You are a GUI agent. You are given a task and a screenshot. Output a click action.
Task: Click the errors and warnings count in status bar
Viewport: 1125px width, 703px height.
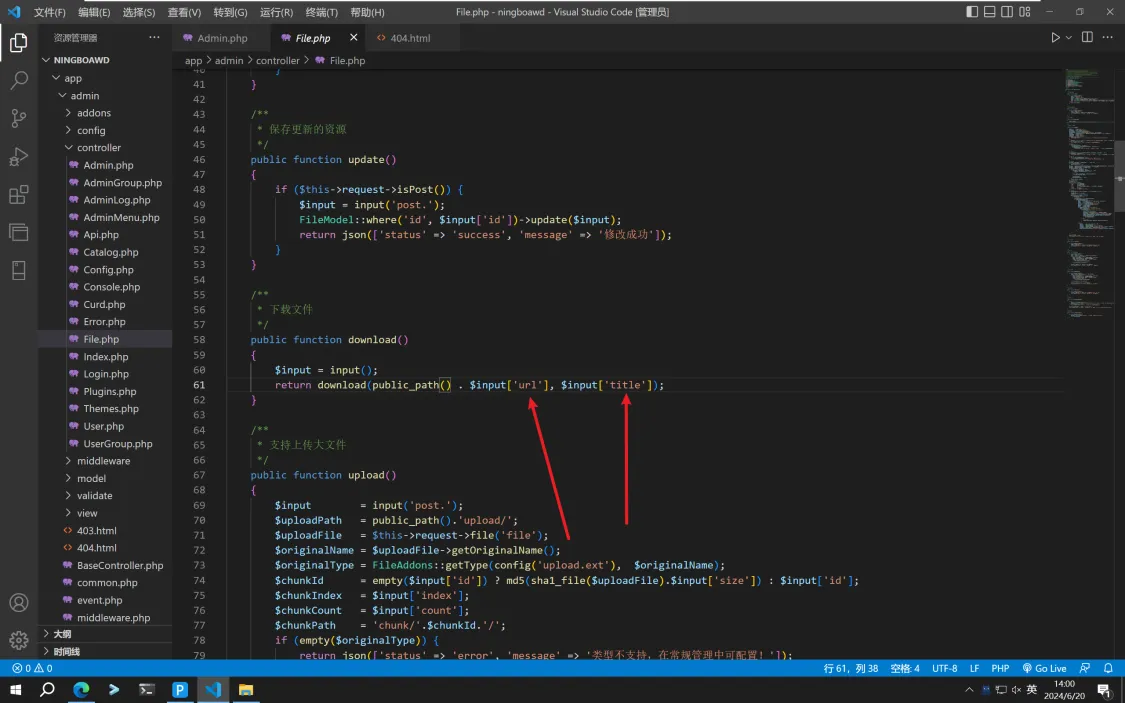pyautogui.click(x=32, y=669)
